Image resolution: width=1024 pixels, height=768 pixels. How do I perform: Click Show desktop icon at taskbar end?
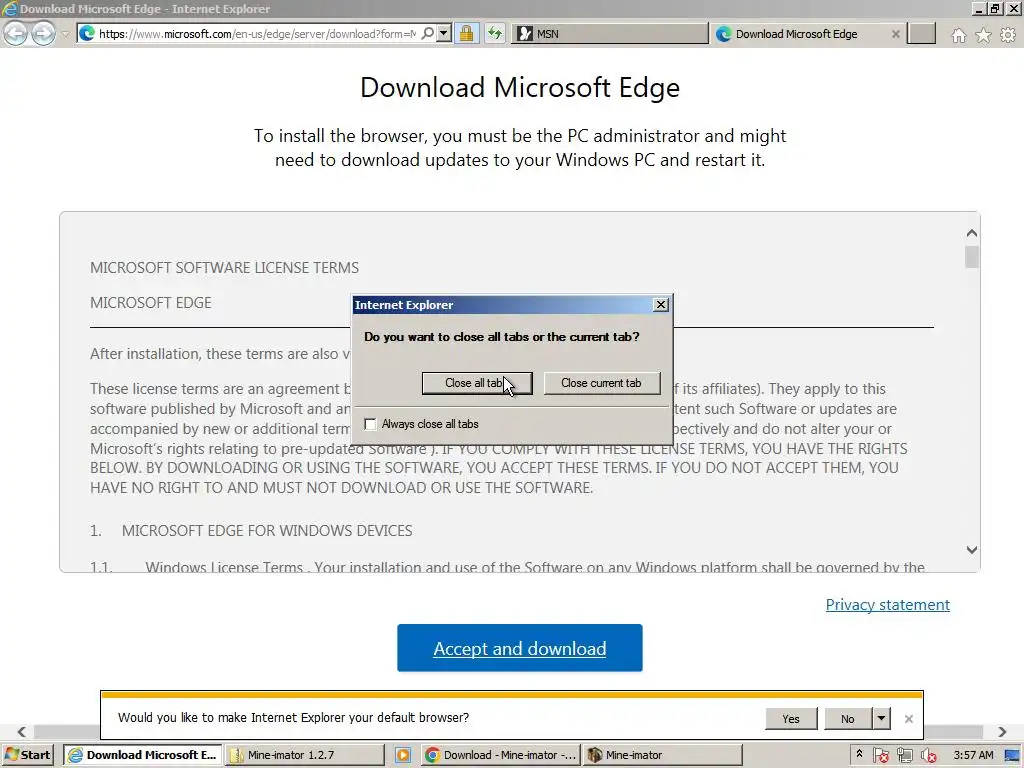(x=1012, y=756)
